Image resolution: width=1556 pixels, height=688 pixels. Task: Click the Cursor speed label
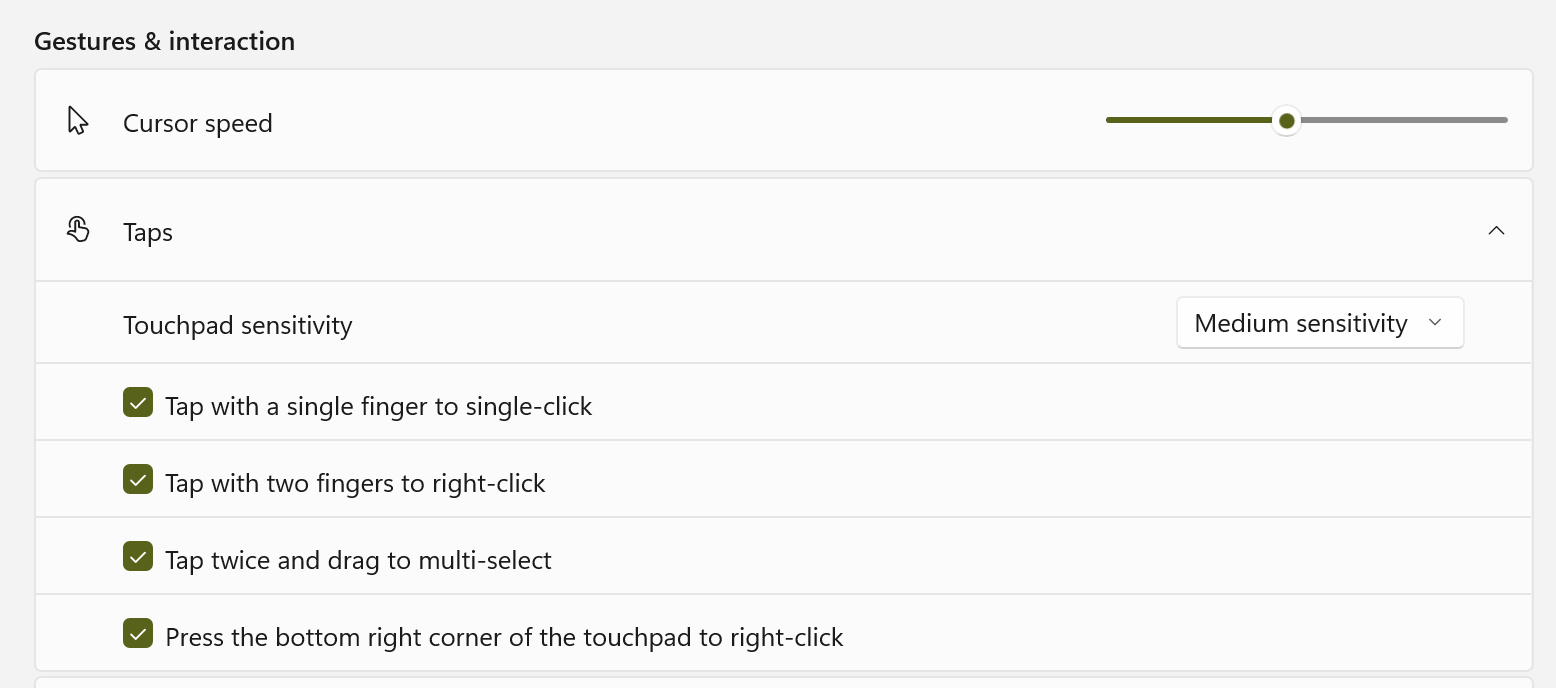pos(198,124)
